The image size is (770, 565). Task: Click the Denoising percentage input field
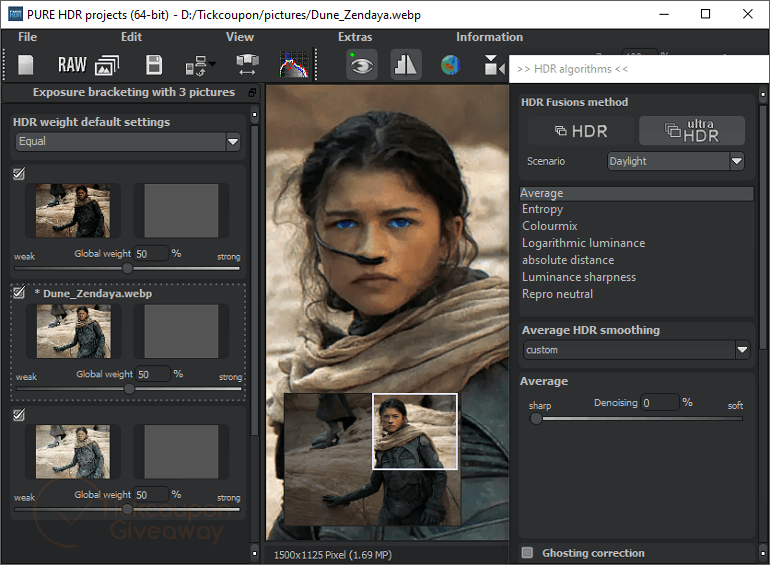click(660, 403)
